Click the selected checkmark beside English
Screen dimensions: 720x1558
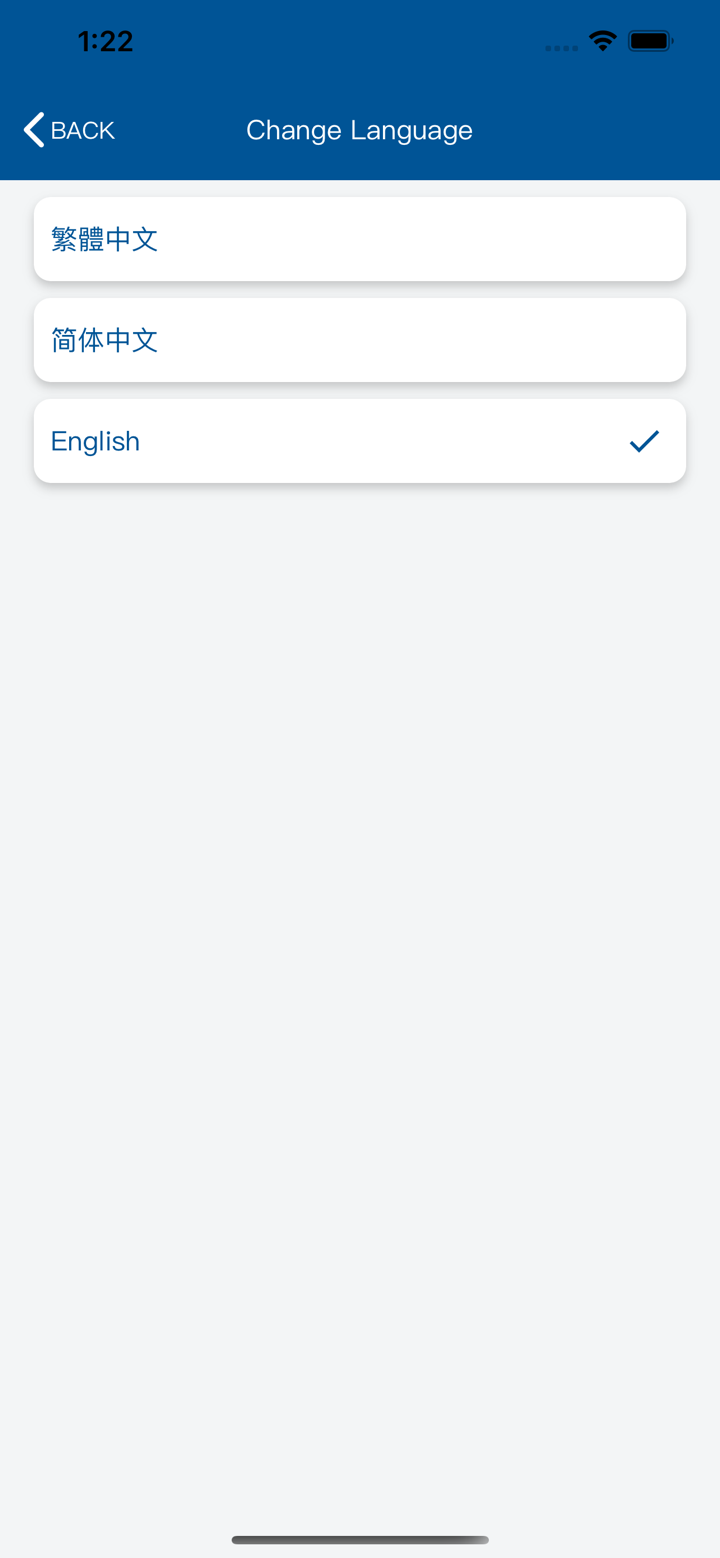click(644, 441)
